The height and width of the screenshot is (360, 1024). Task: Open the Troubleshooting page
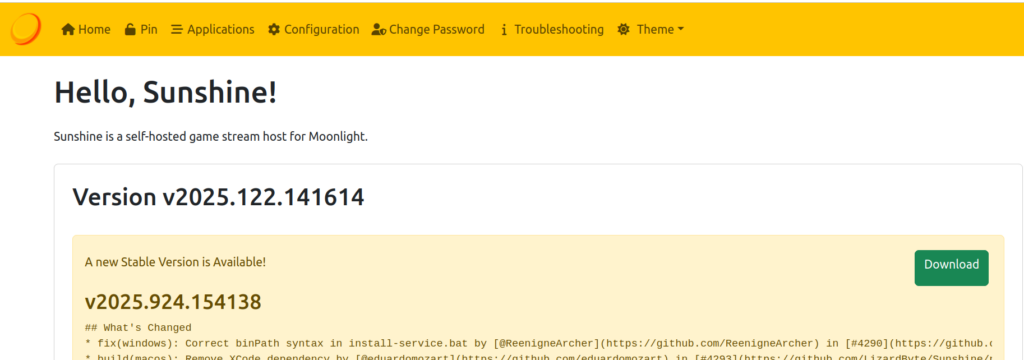click(x=552, y=29)
